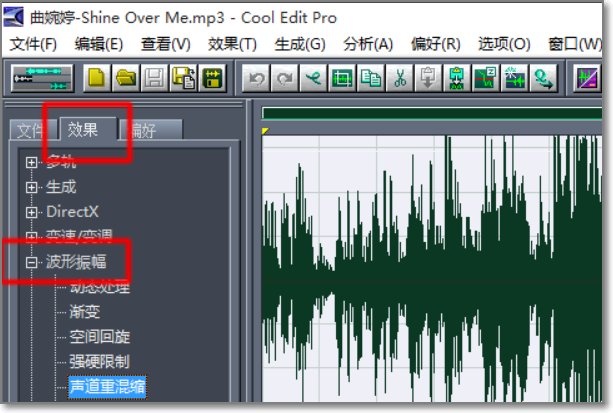Click the yellow playback cursor marker
The height and width of the screenshot is (413, 613).
click(x=265, y=131)
